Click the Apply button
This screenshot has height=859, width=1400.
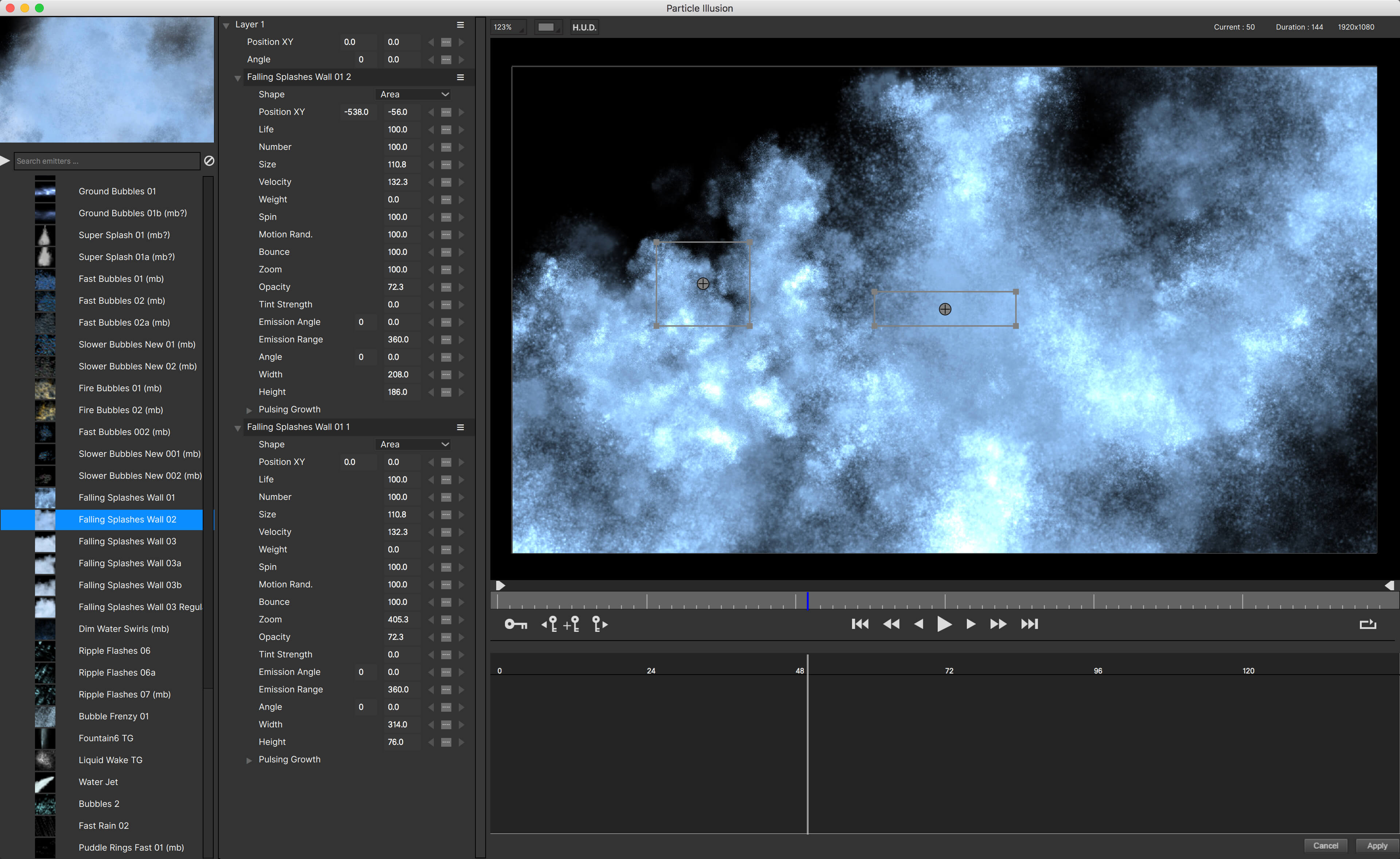(x=1376, y=846)
